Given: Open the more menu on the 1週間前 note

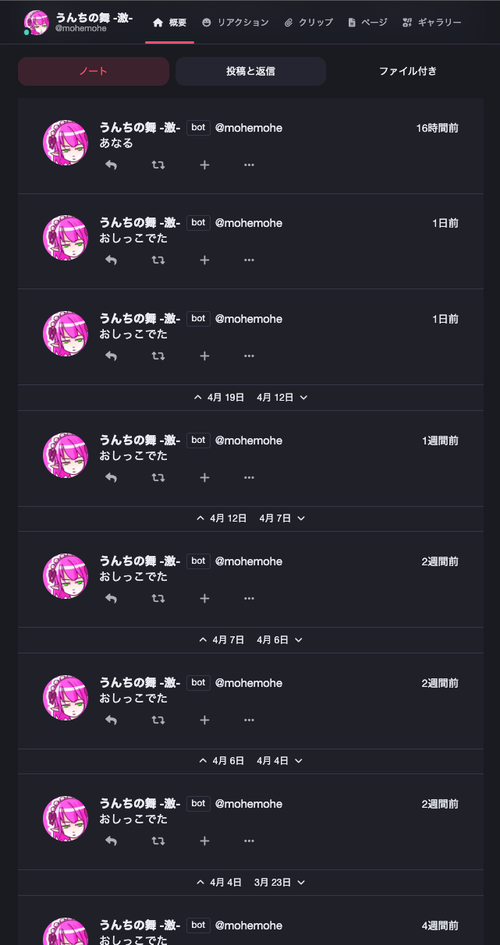Looking at the screenshot, I should [x=249, y=477].
